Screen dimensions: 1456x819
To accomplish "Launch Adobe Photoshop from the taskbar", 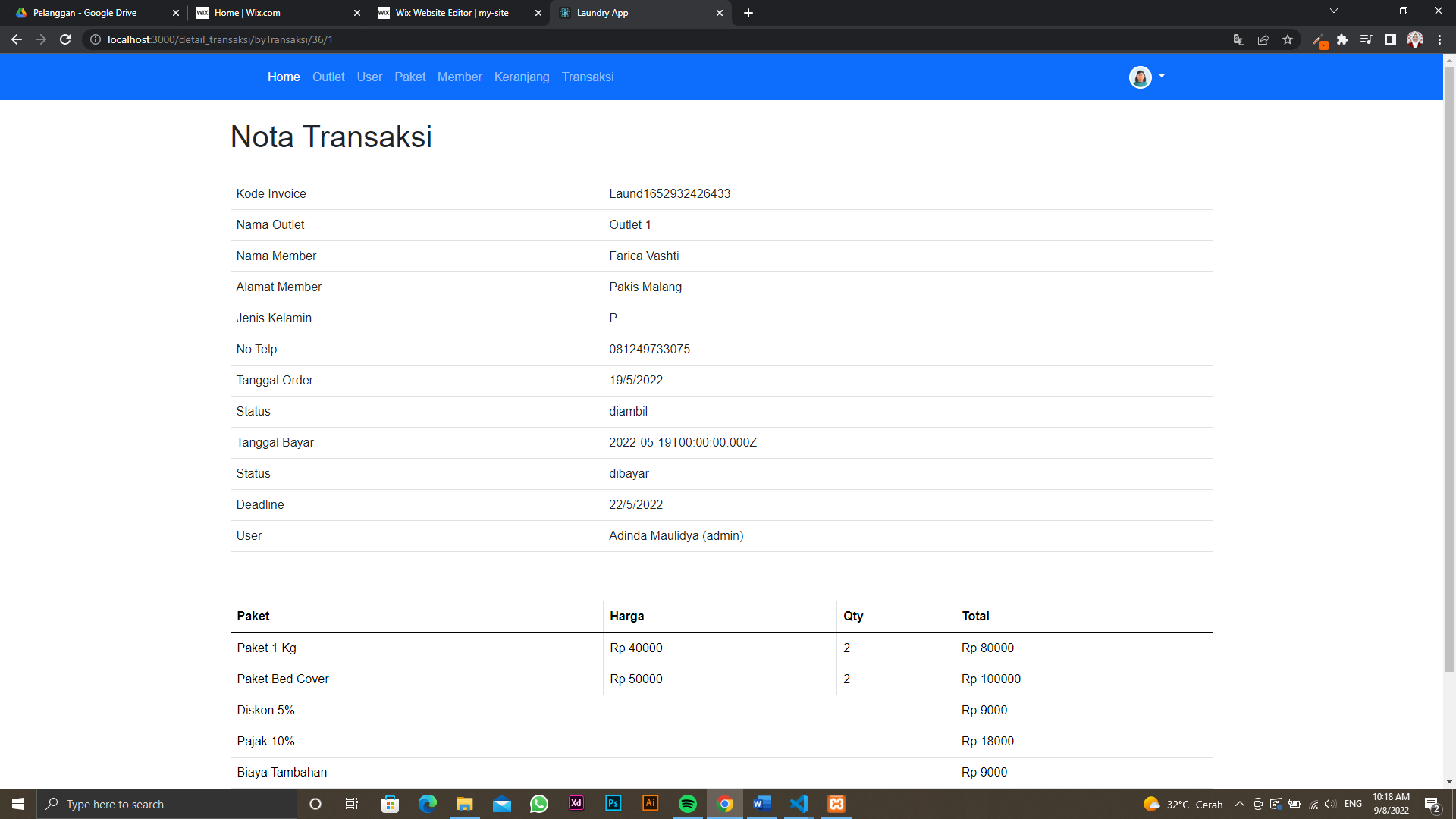I will tap(613, 804).
